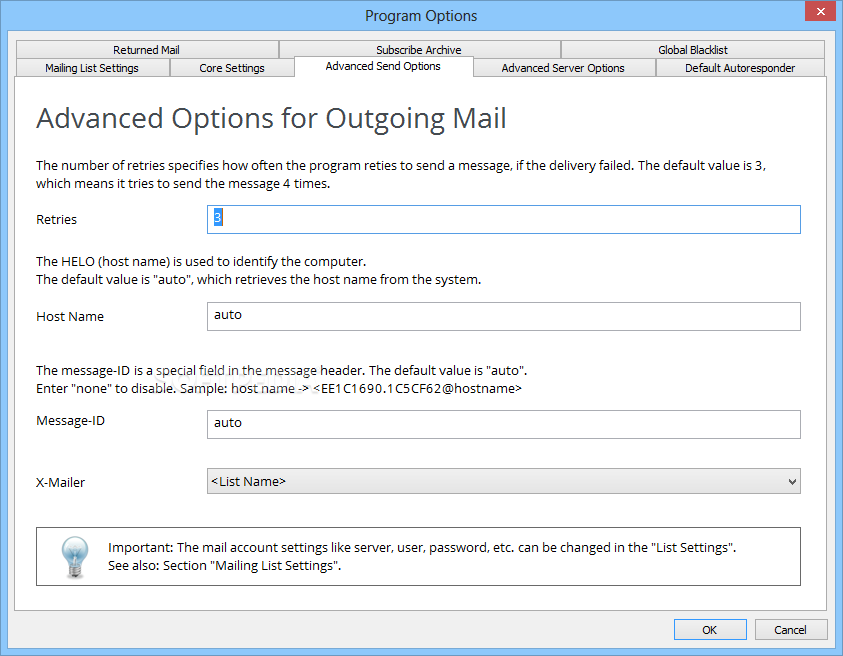The width and height of the screenshot is (843, 656).
Task: Open the Subscribe Archive tab
Action: (x=419, y=49)
